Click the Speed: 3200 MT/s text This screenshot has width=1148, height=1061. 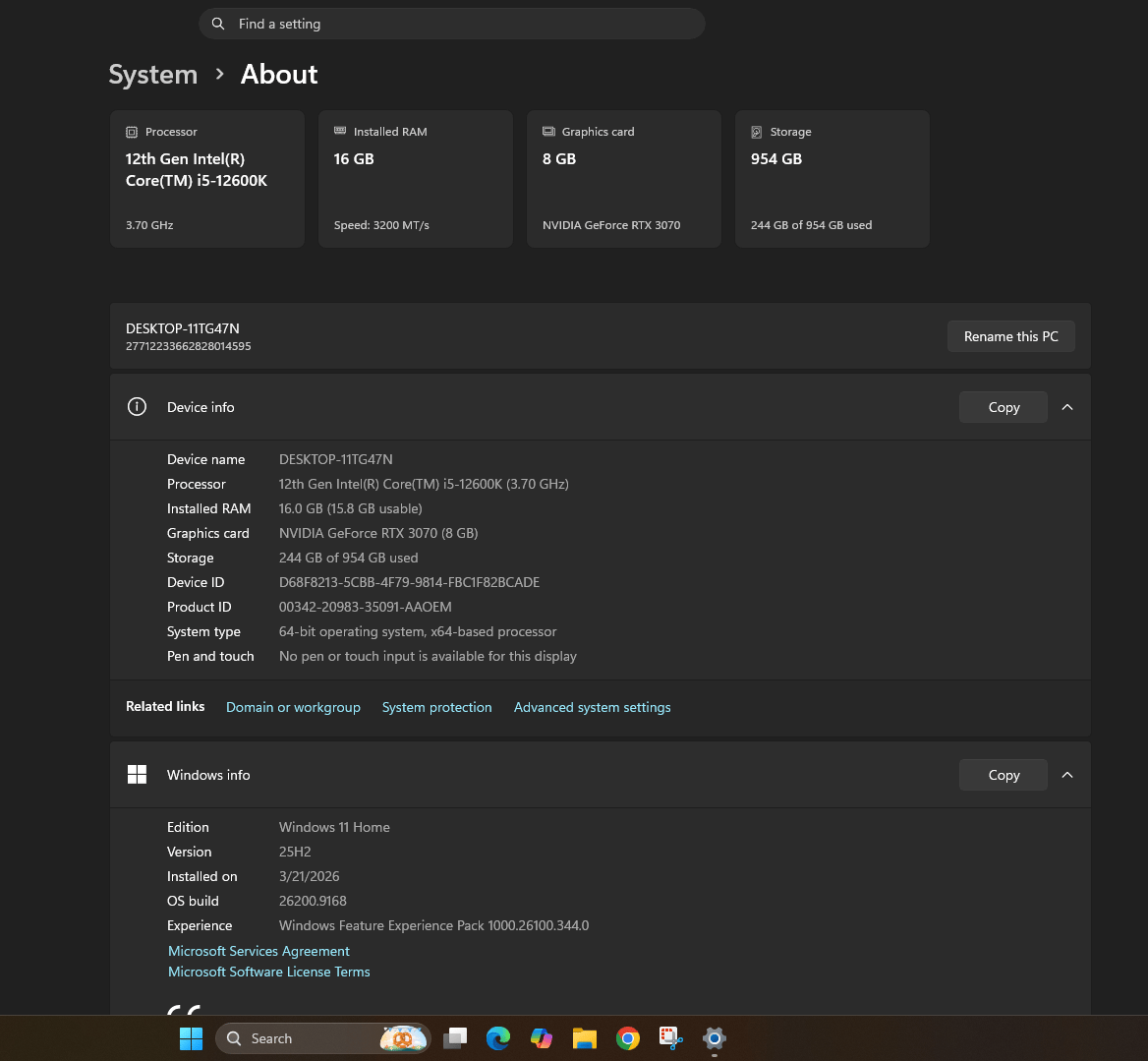tap(381, 225)
